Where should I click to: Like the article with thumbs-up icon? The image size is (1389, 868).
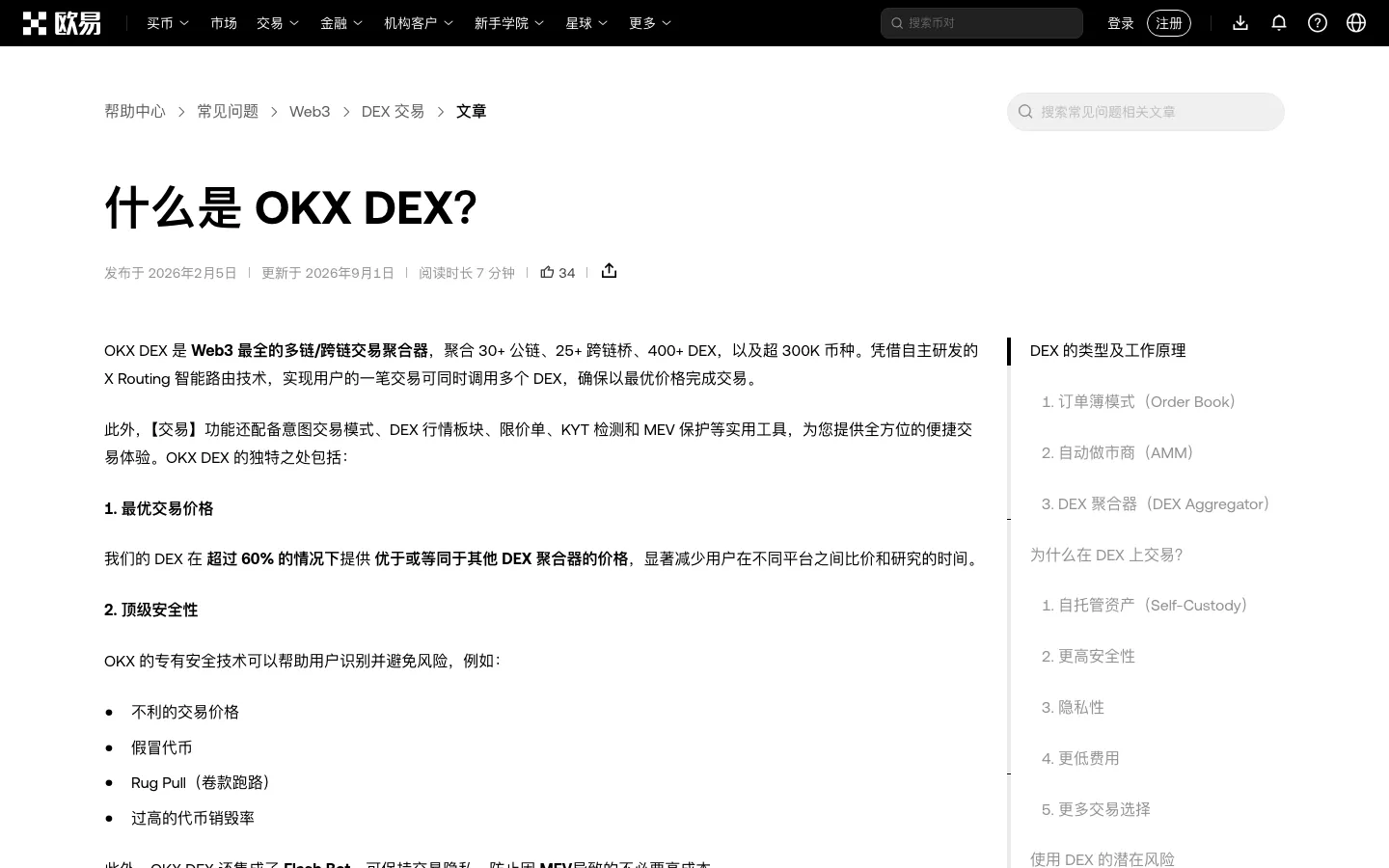point(547,272)
